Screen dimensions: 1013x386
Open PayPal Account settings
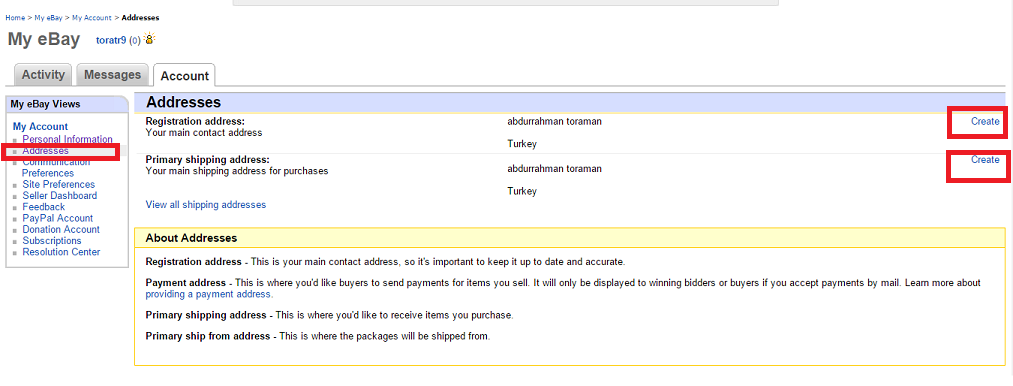57,218
